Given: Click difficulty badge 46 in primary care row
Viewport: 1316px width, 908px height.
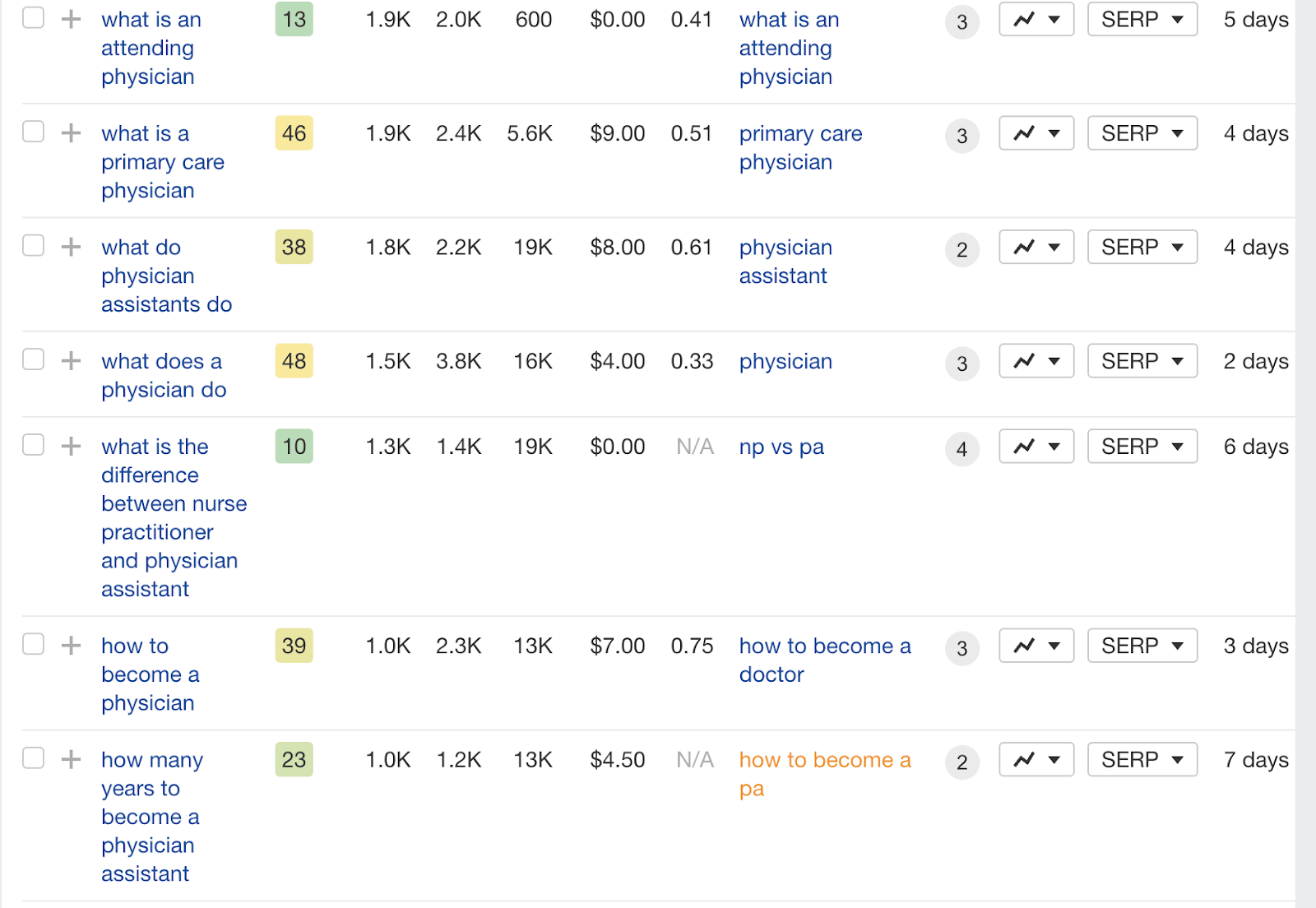Looking at the screenshot, I should (294, 133).
